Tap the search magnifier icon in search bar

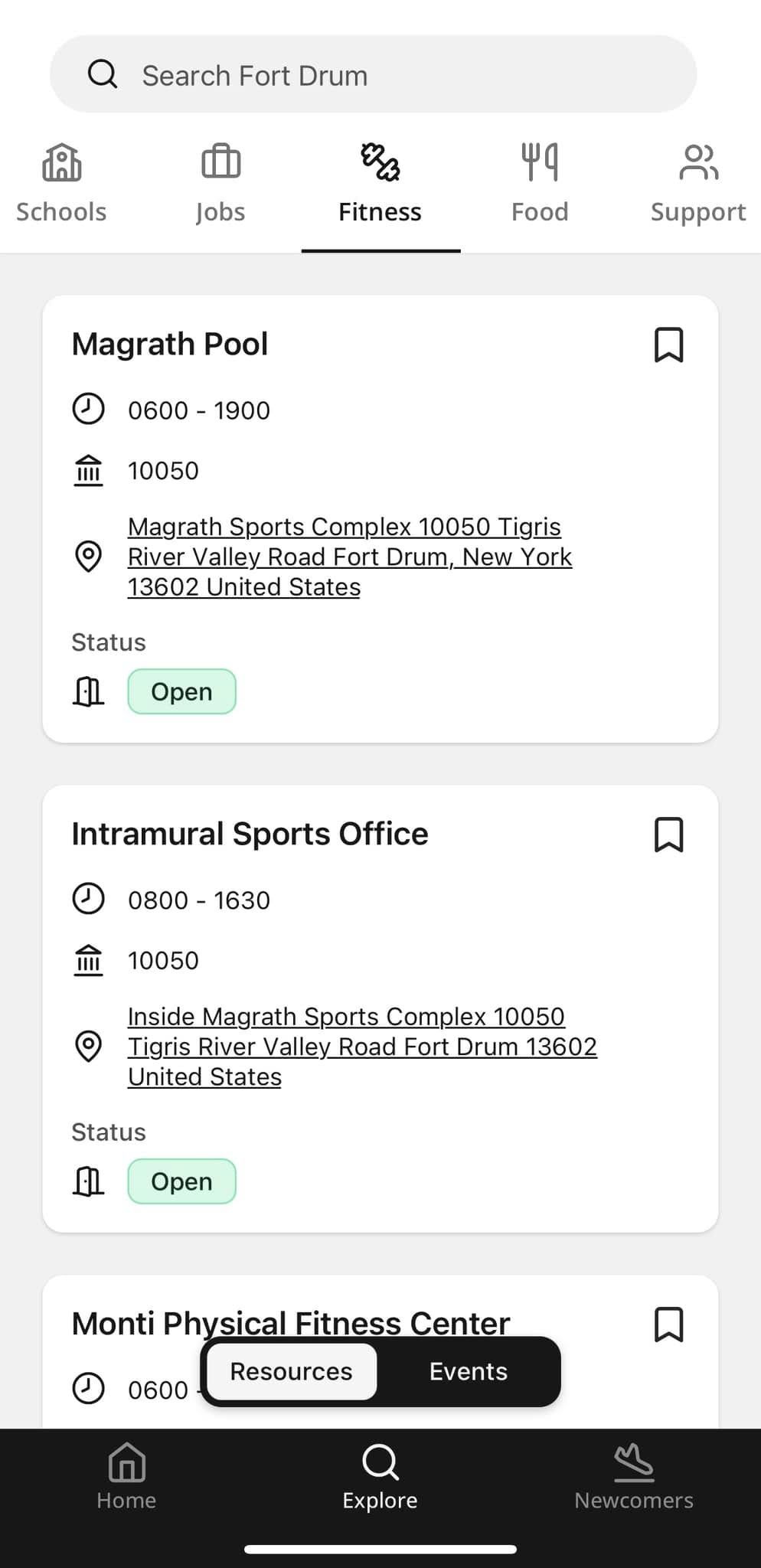click(103, 75)
